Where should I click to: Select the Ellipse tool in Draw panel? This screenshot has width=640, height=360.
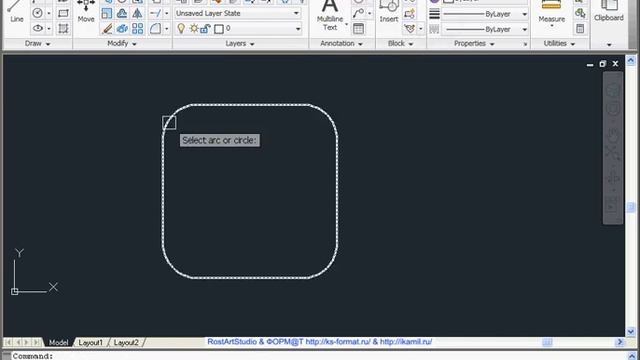pos(38,29)
